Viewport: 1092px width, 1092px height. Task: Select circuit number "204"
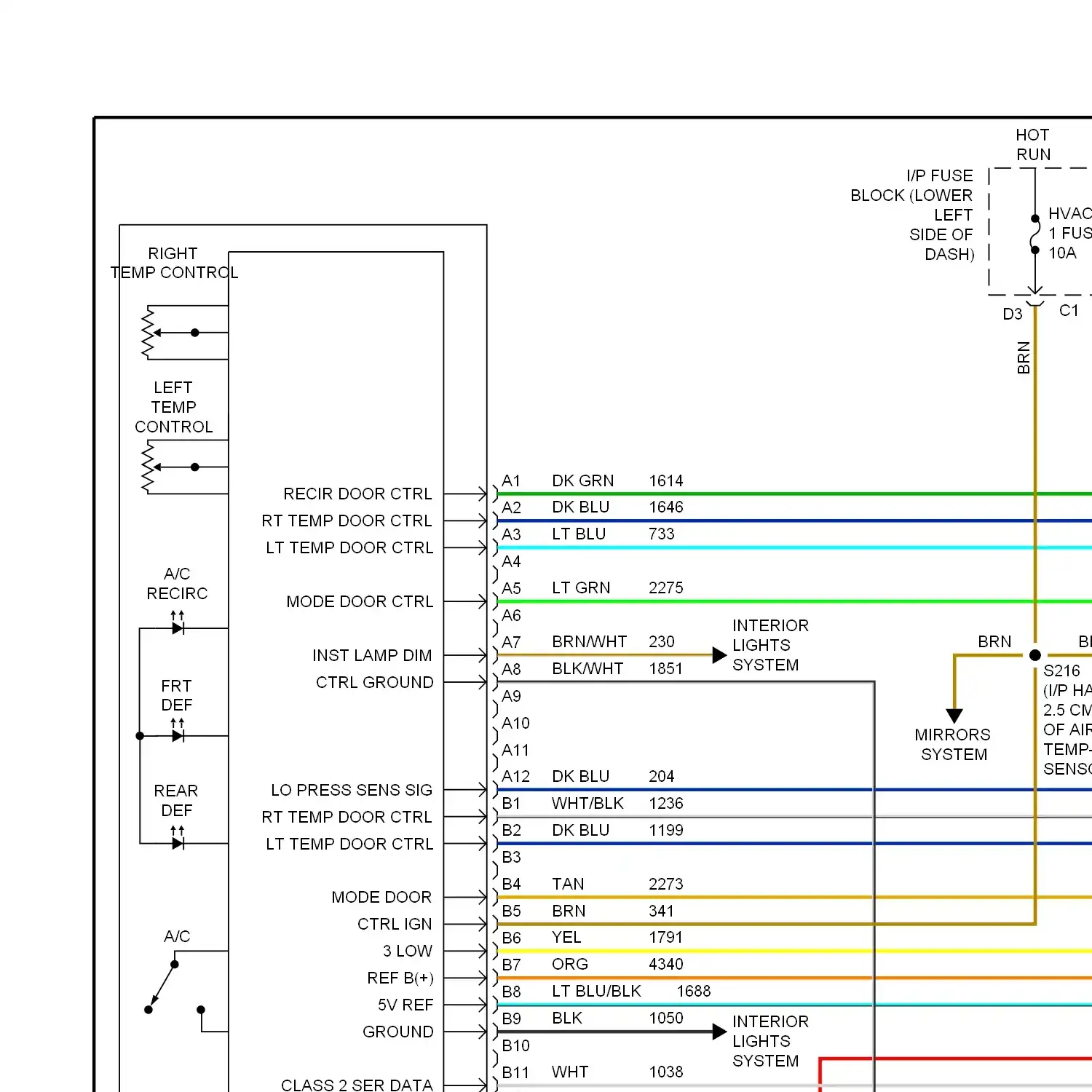(662, 776)
